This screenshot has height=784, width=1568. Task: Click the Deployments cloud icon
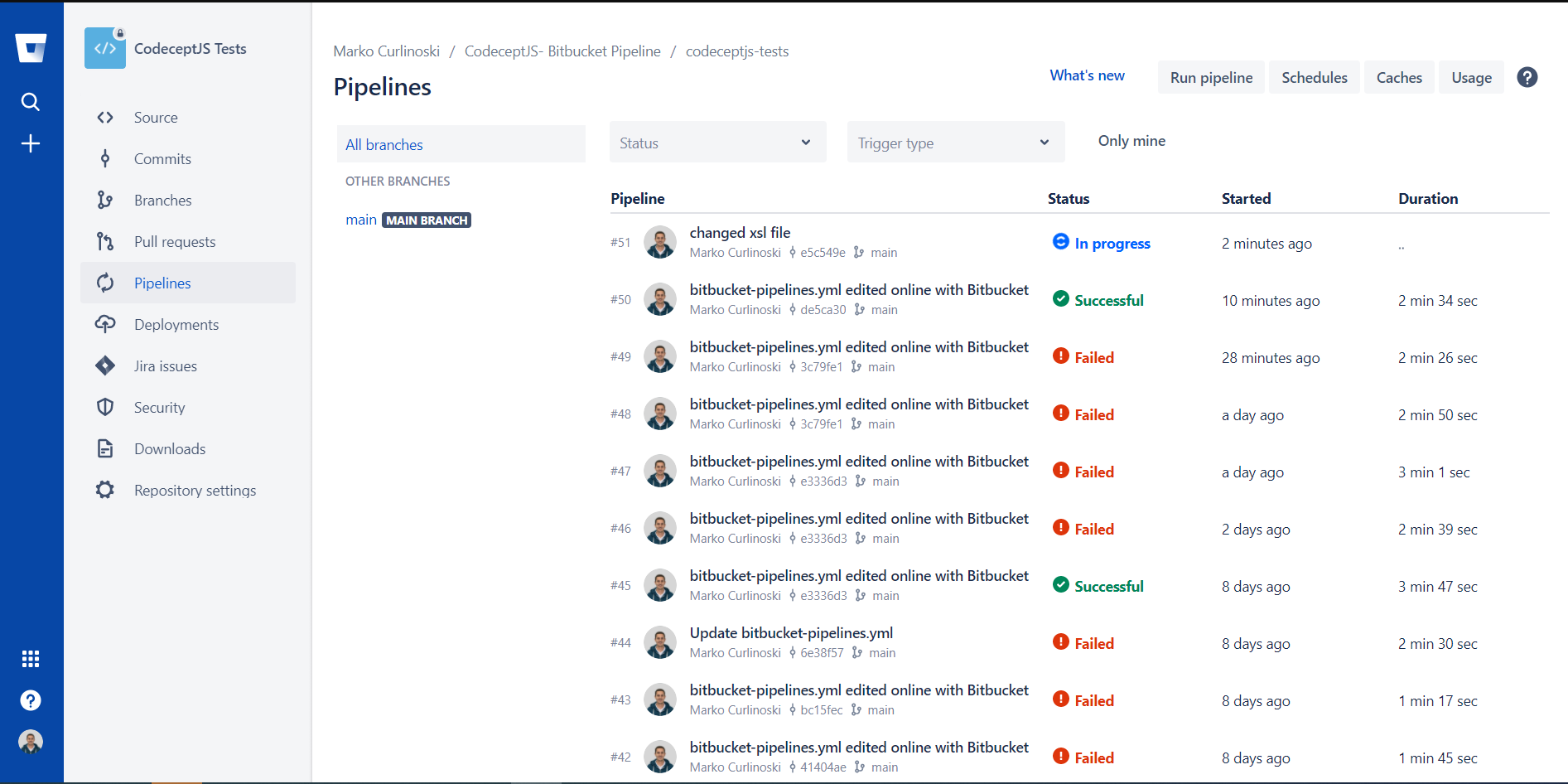pyautogui.click(x=105, y=325)
